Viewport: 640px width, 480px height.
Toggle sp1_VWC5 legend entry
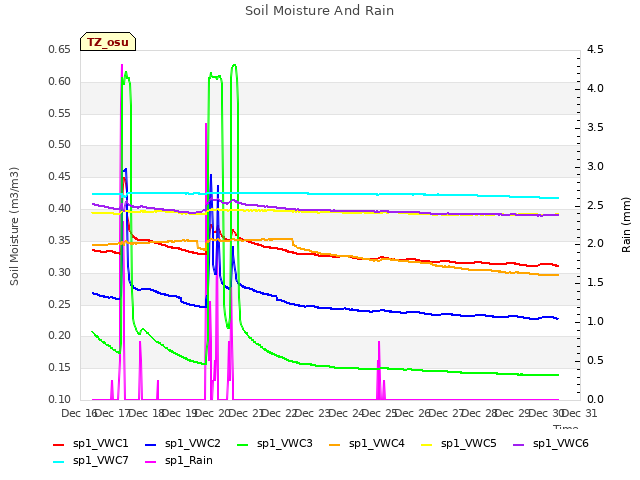[459, 444]
